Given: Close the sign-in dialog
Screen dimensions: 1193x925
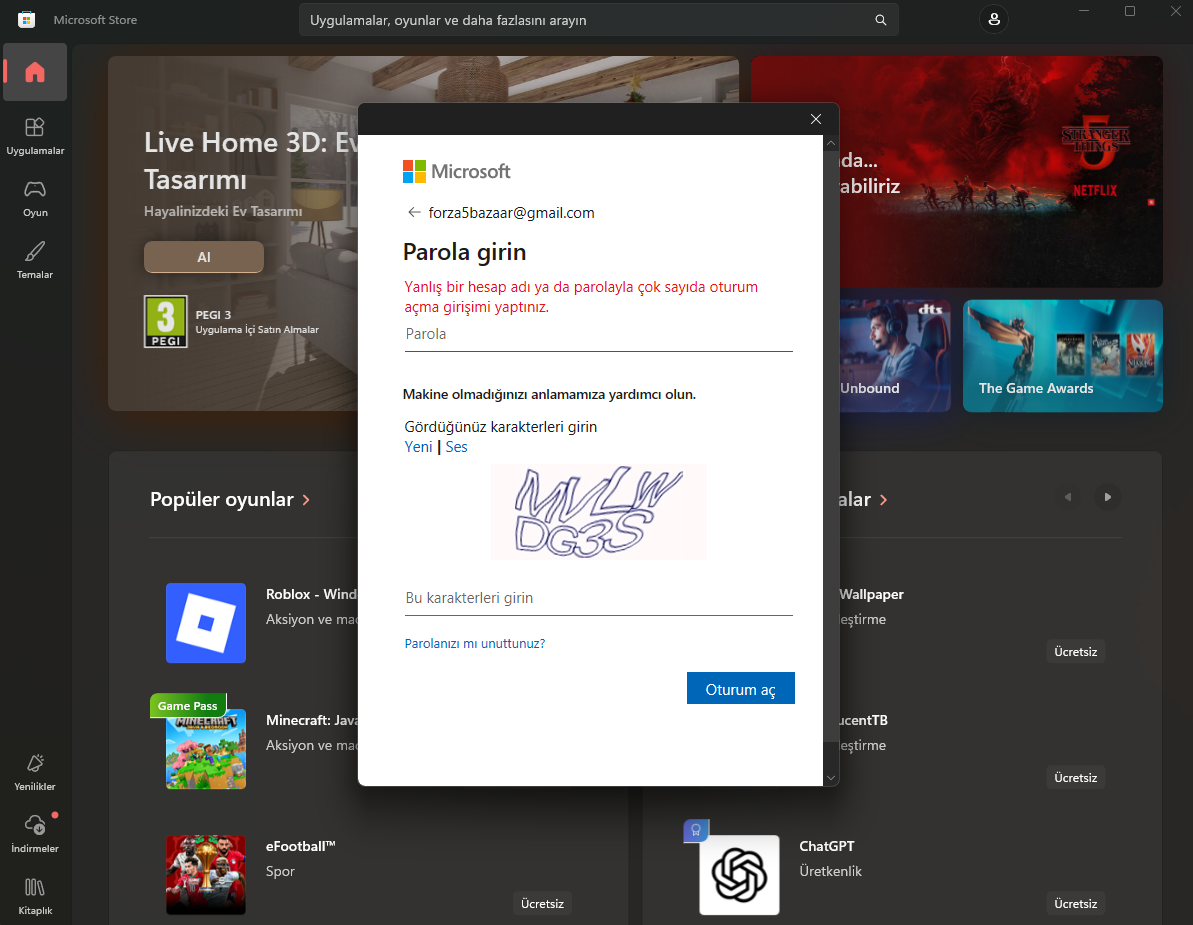Looking at the screenshot, I should pos(816,119).
